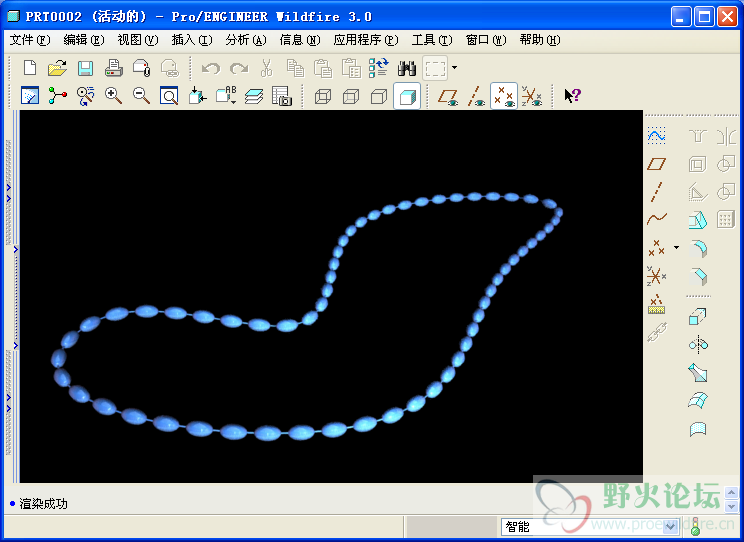Click the Sketch tool icon
Screen dimensions: 744x542
[x=657, y=136]
